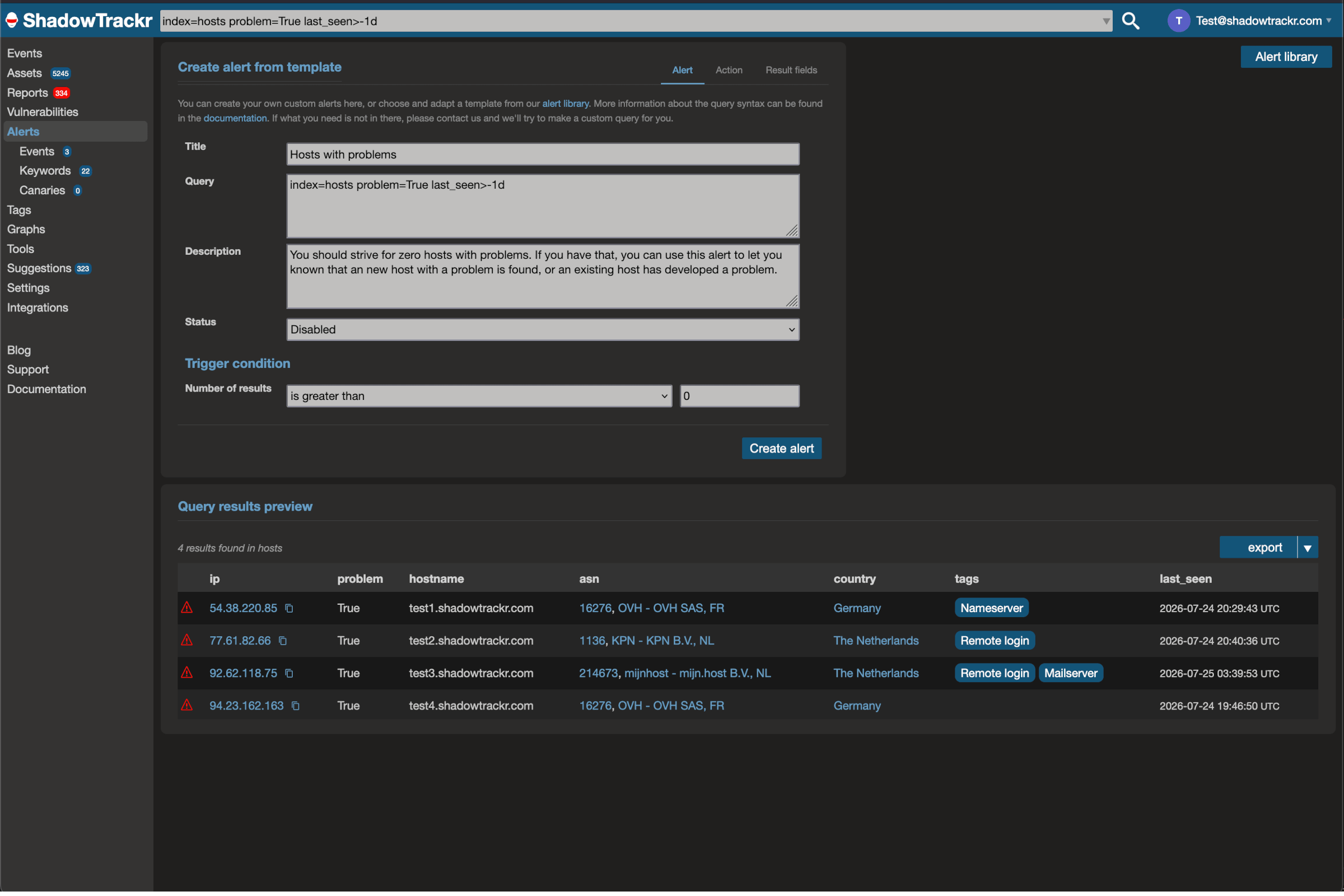Click warning triangle for test2.shadowtrackr.com row
This screenshot has width=1344, height=896.
(x=187, y=640)
